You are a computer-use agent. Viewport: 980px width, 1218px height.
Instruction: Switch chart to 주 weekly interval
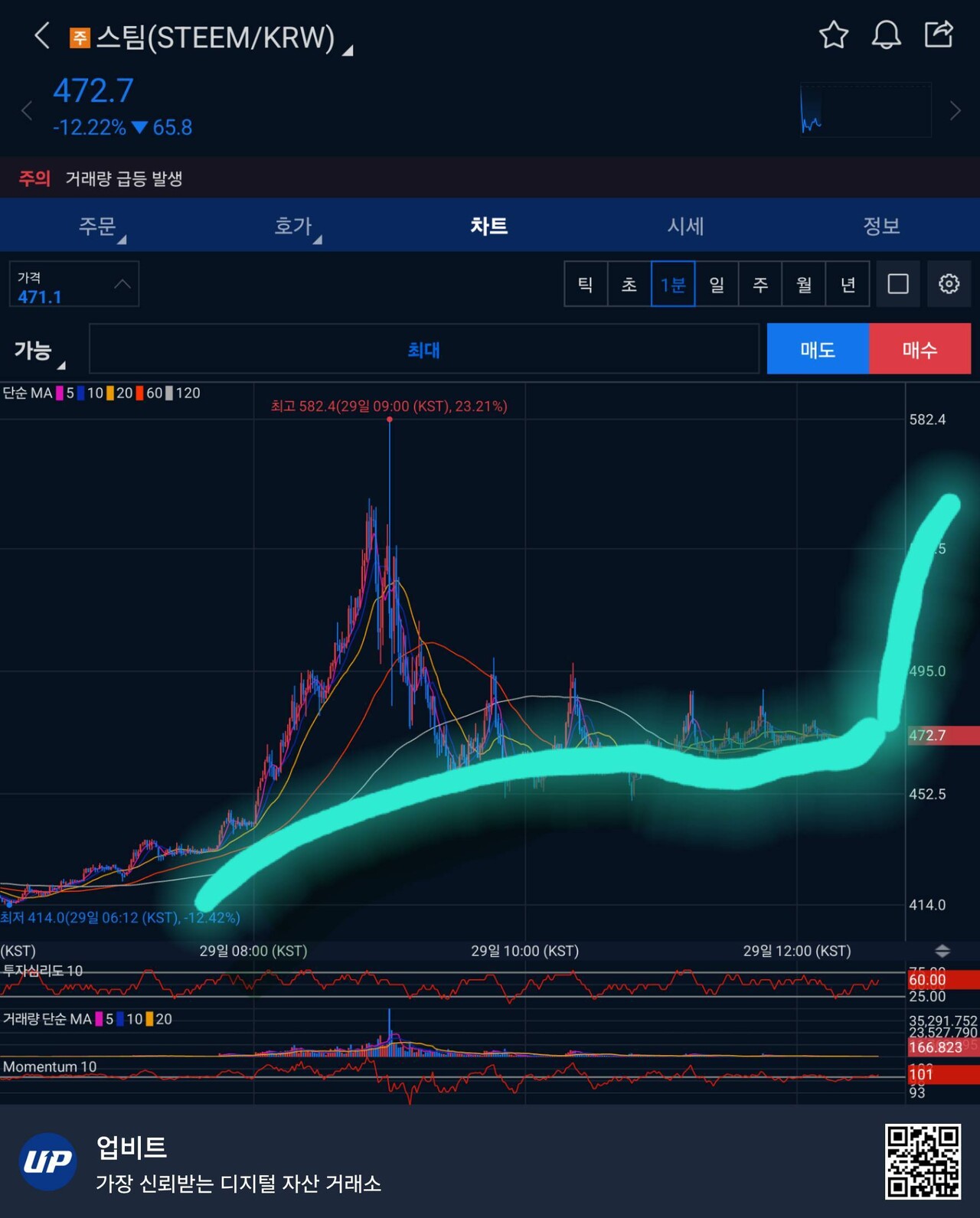pyautogui.click(x=760, y=284)
